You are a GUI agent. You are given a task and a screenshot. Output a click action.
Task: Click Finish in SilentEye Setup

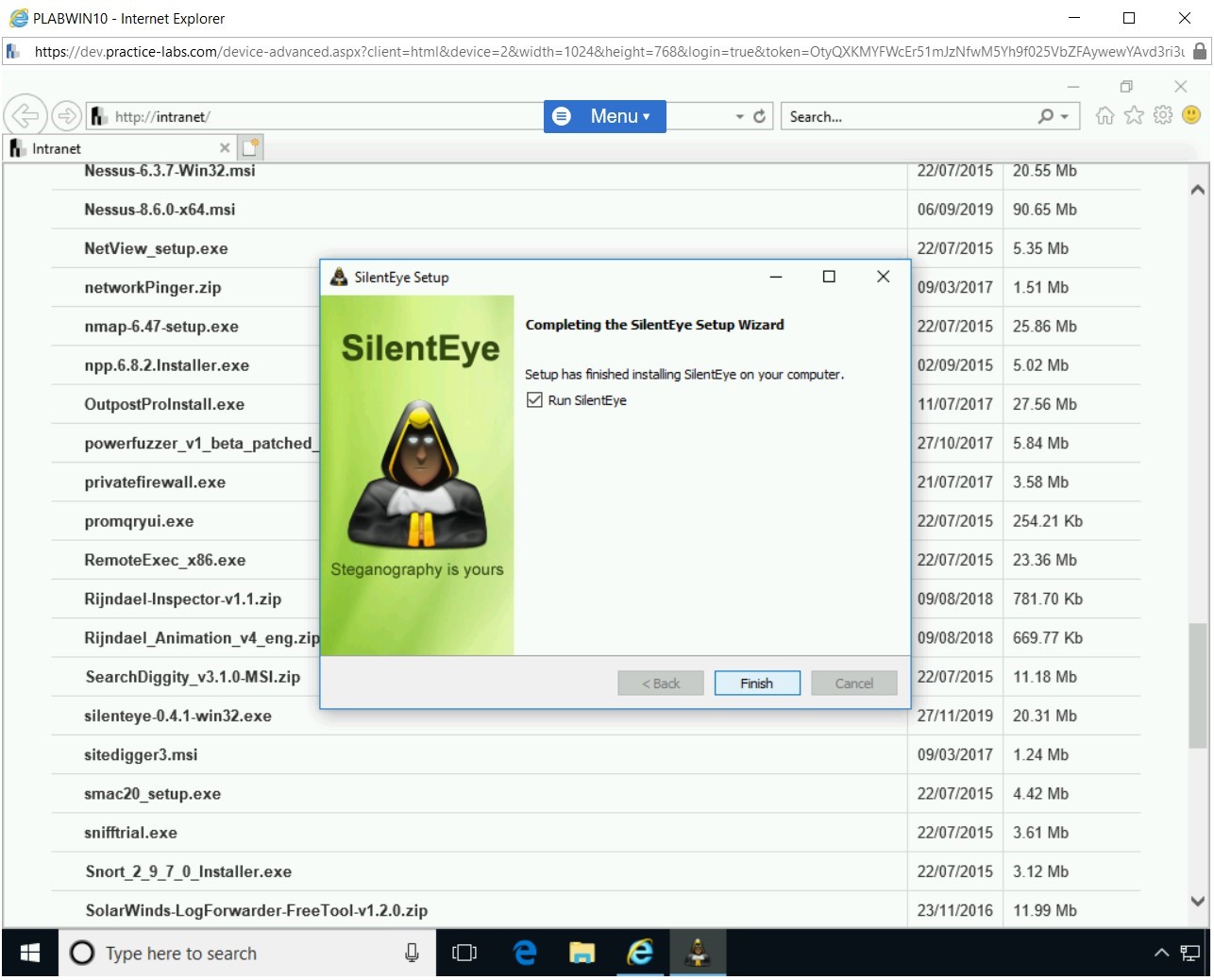pos(756,684)
